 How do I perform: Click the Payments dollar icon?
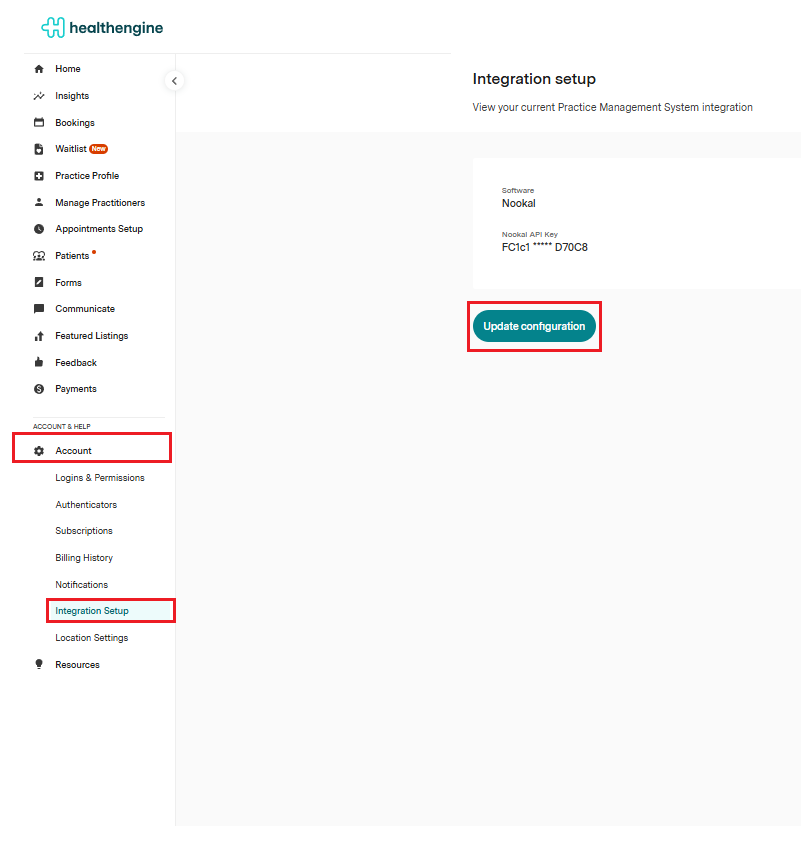39,389
